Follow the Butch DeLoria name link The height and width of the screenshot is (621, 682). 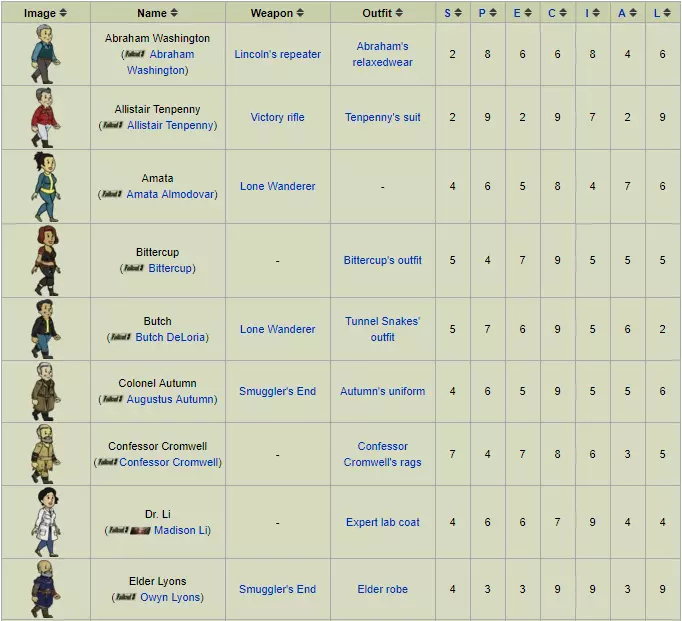tap(170, 337)
